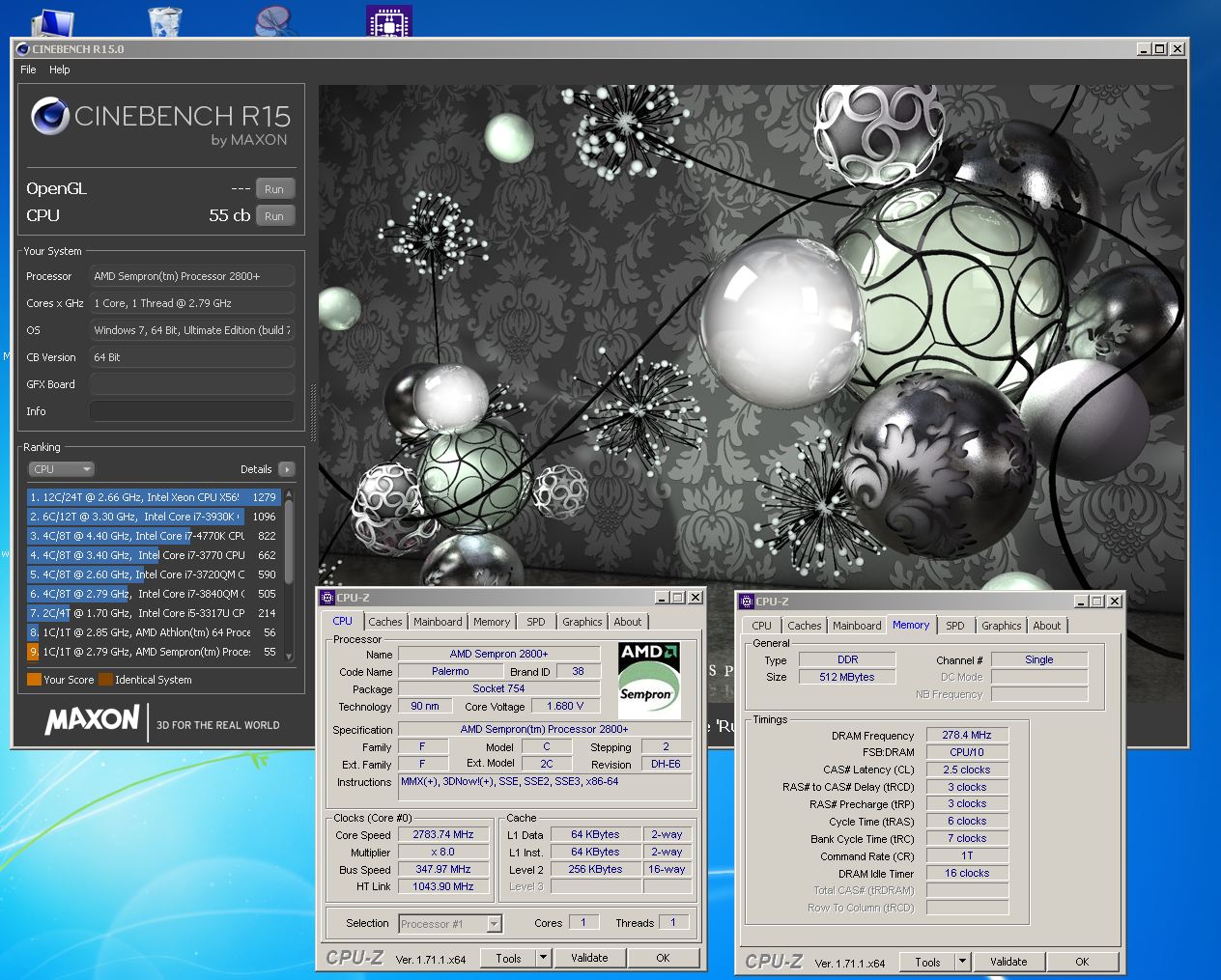Screen dimensions: 1221x980
Task: Click the Details arrow button in Ranking
Action: pos(286,469)
